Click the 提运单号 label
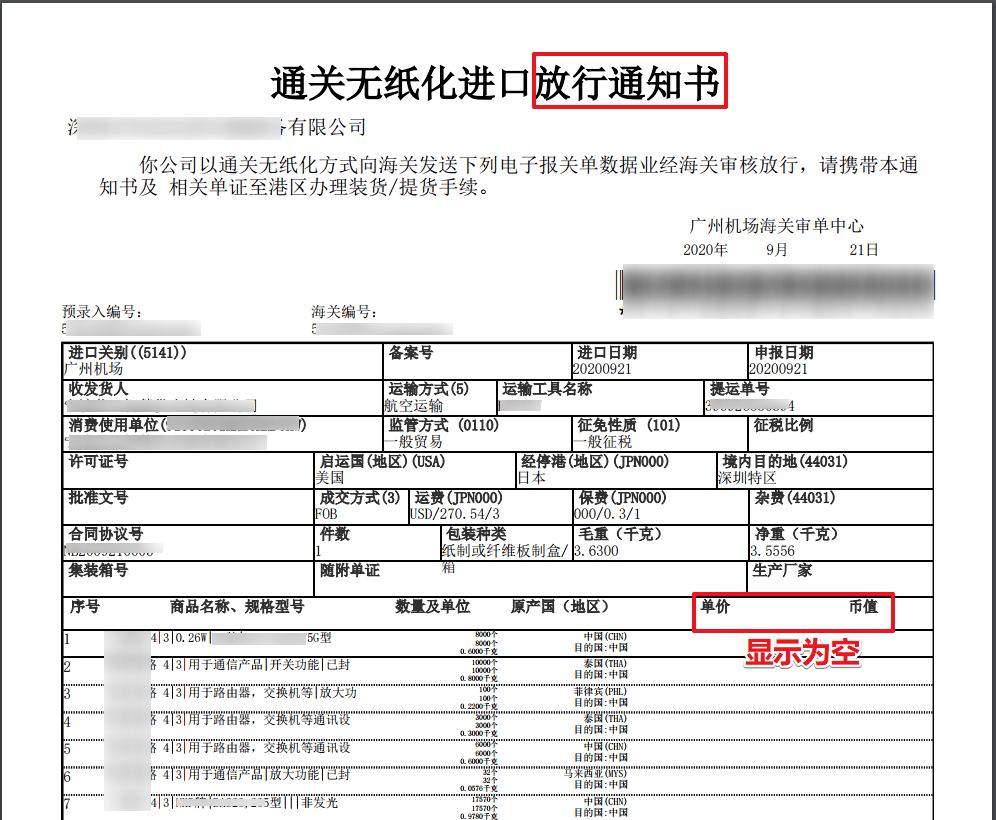Screen dimensions: 996x820 pyautogui.click(x=739, y=389)
